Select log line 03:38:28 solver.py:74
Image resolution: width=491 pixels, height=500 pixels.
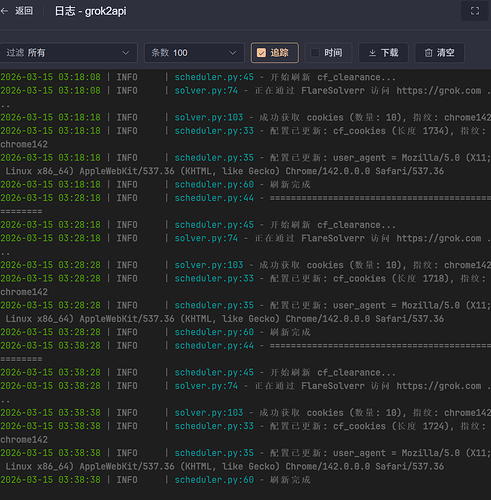(x=245, y=392)
